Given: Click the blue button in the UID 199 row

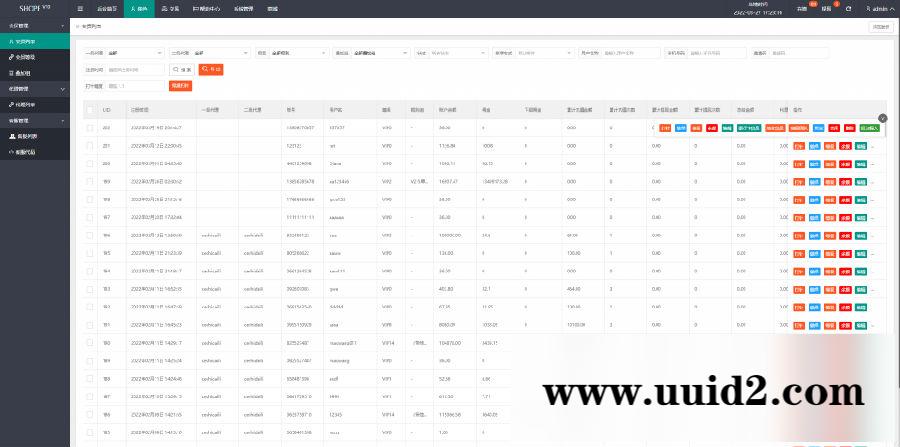Looking at the screenshot, I should 814,181.
